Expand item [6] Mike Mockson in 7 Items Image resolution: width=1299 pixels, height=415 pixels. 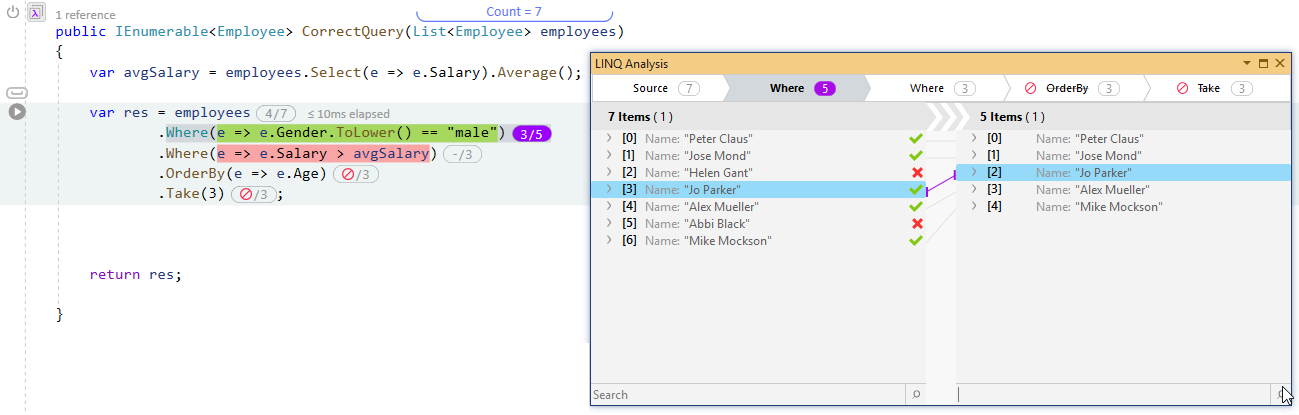609,240
